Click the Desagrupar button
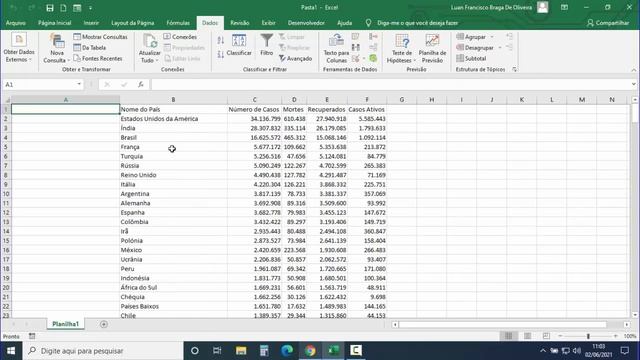This screenshot has width=640, height=360. (x=475, y=48)
